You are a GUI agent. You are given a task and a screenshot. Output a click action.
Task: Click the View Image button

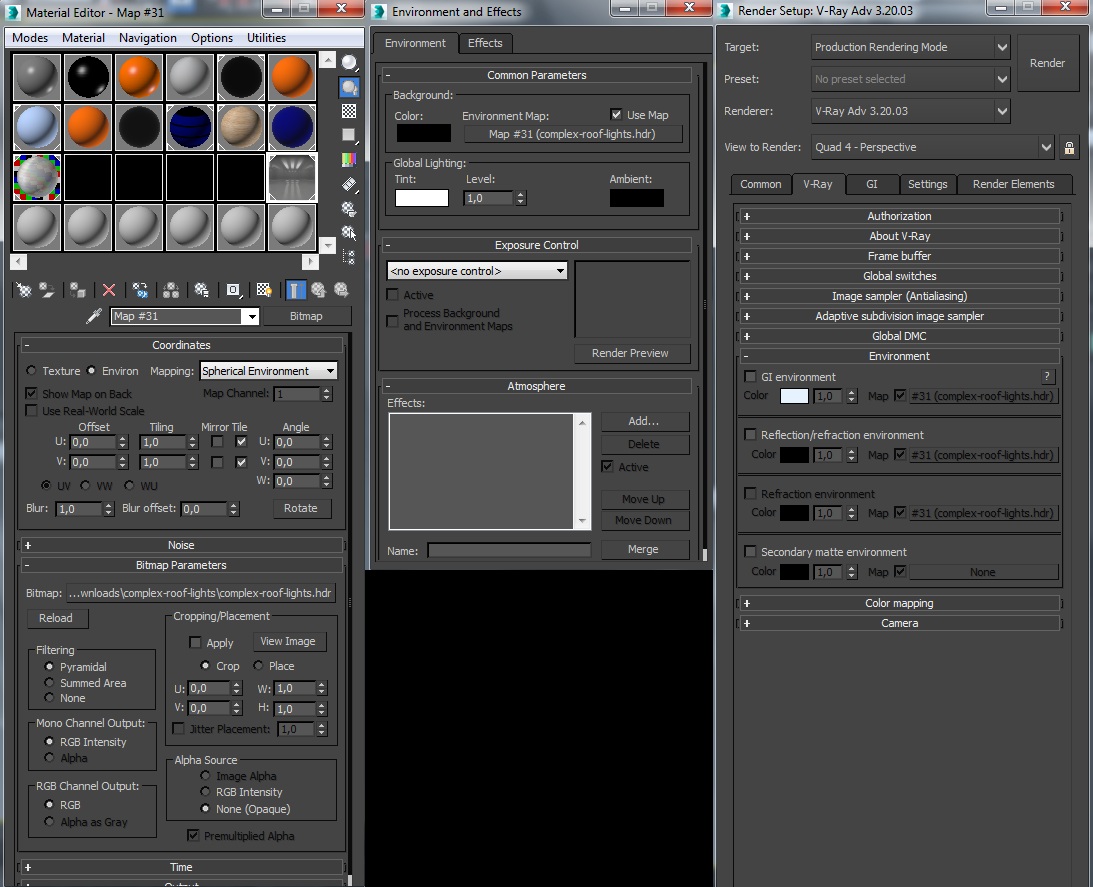pyautogui.click(x=287, y=642)
